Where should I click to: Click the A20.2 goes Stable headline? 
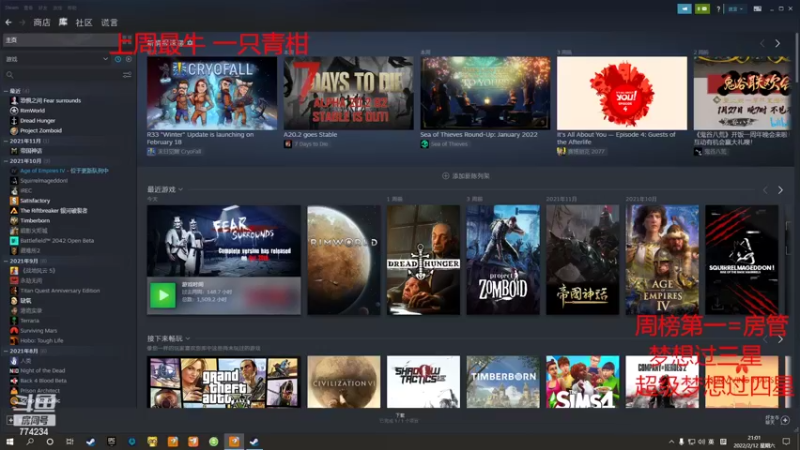pyautogui.click(x=310, y=135)
